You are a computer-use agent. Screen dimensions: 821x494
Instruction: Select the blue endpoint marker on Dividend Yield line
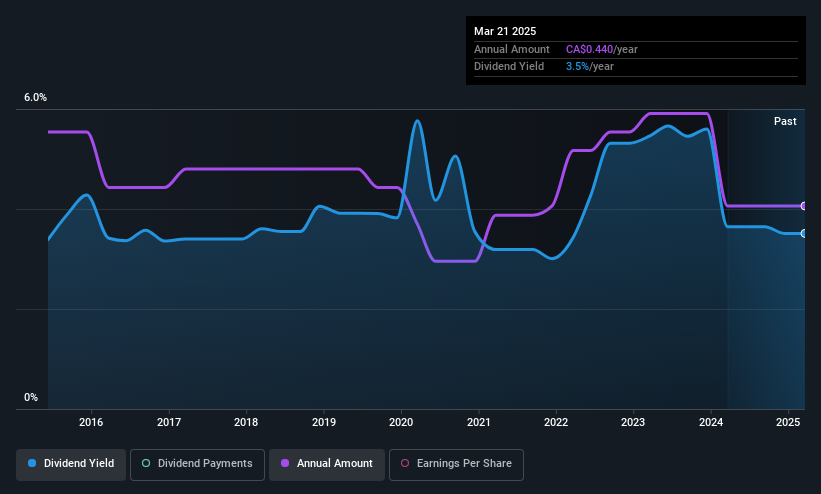804,233
